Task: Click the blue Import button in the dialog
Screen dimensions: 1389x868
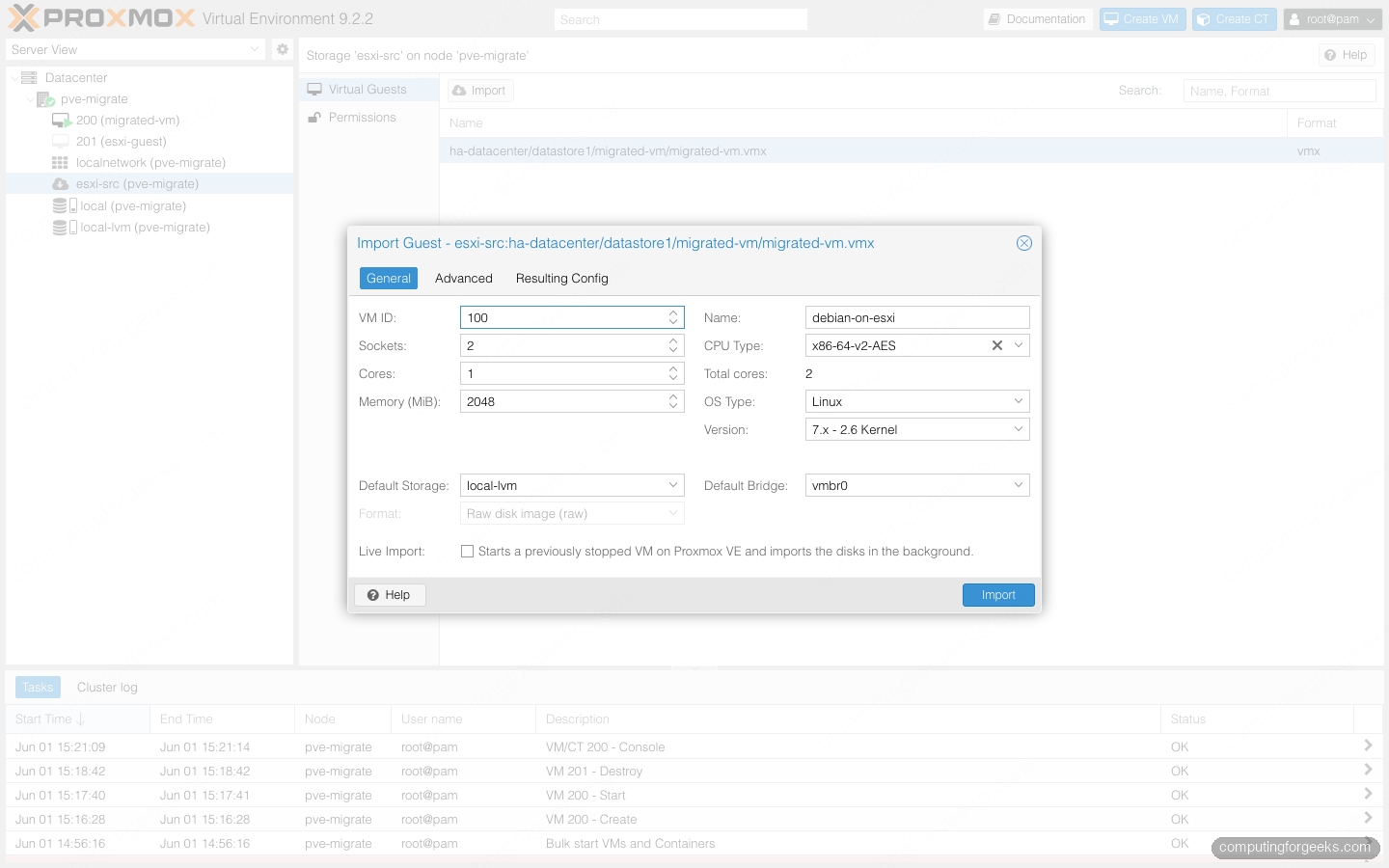Action: tap(998, 595)
